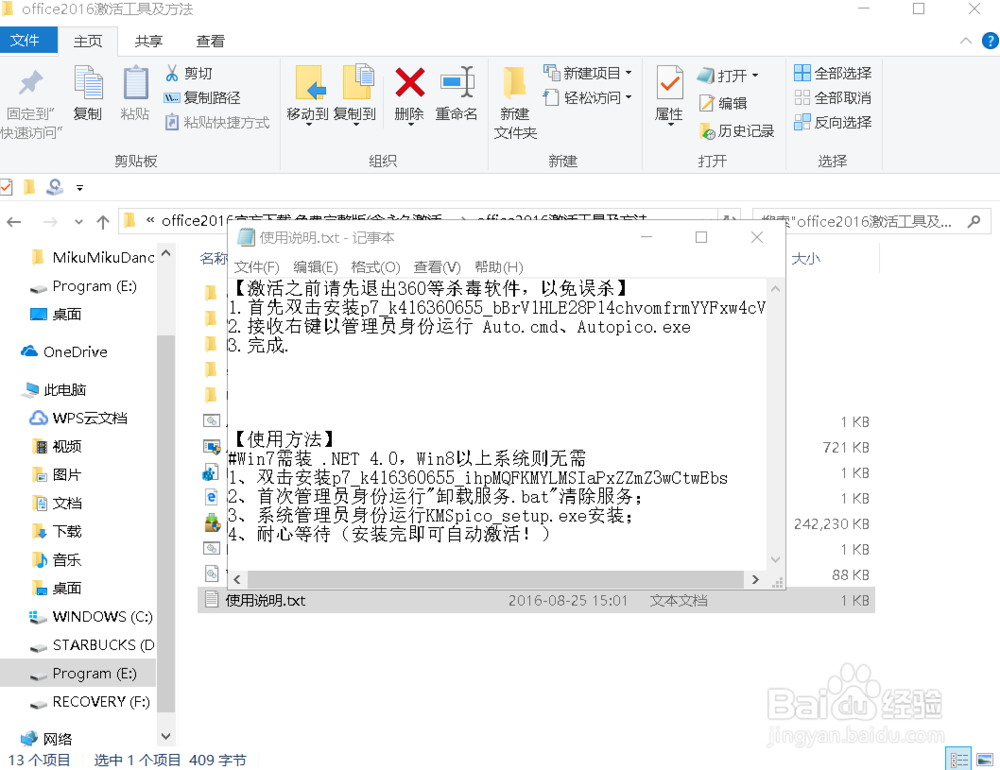Collapse the ribbon with the chevron
This screenshot has width=1000, height=770.
[x=966, y=41]
